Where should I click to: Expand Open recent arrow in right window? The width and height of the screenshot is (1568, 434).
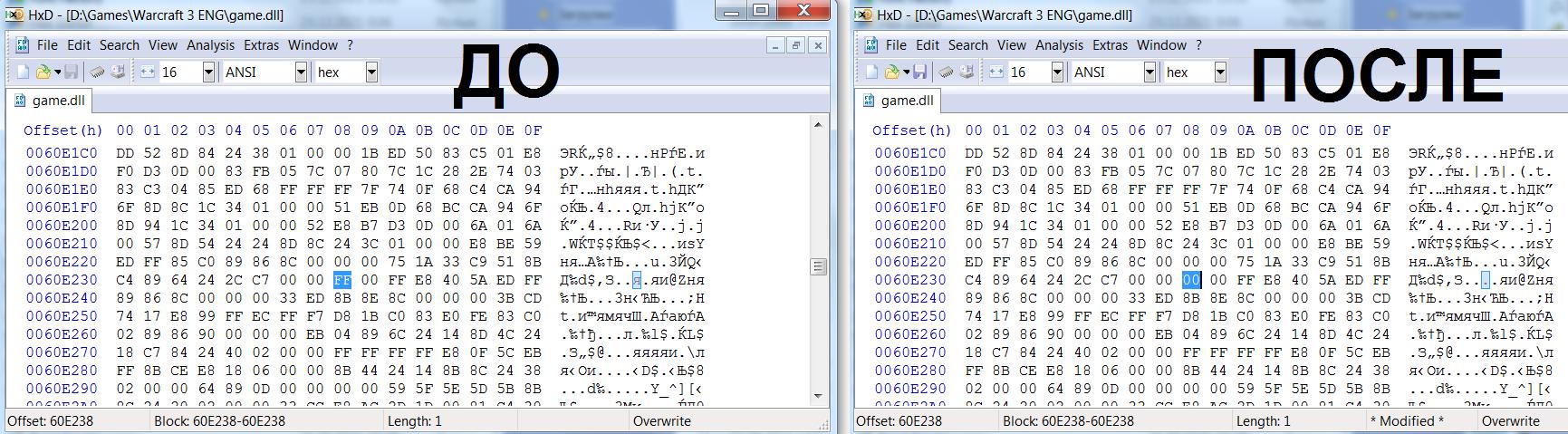tap(906, 72)
